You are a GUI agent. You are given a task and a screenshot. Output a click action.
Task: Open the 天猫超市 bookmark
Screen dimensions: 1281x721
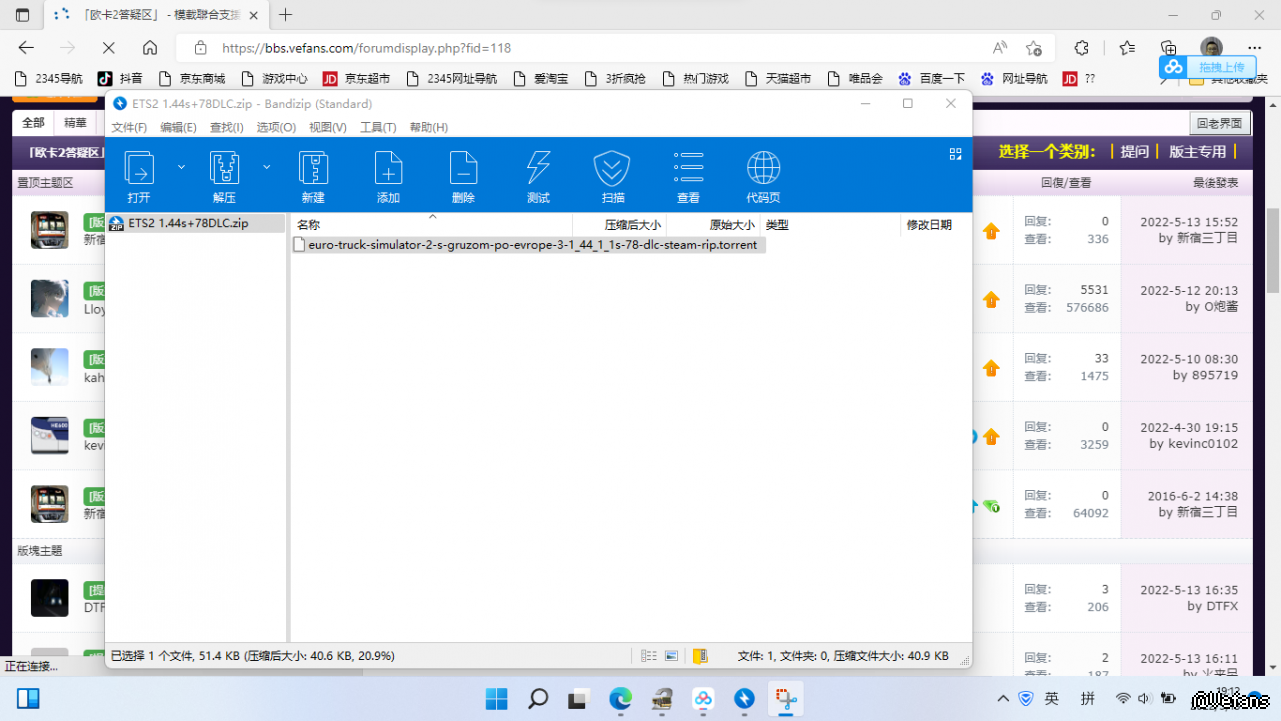point(776,78)
